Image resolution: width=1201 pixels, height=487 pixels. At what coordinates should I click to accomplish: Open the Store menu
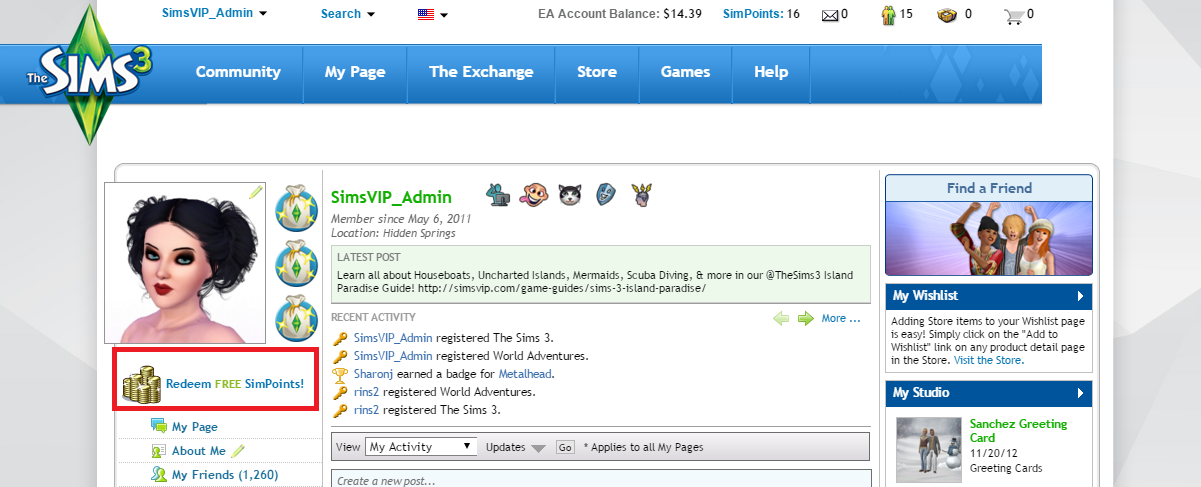pyautogui.click(x=597, y=72)
